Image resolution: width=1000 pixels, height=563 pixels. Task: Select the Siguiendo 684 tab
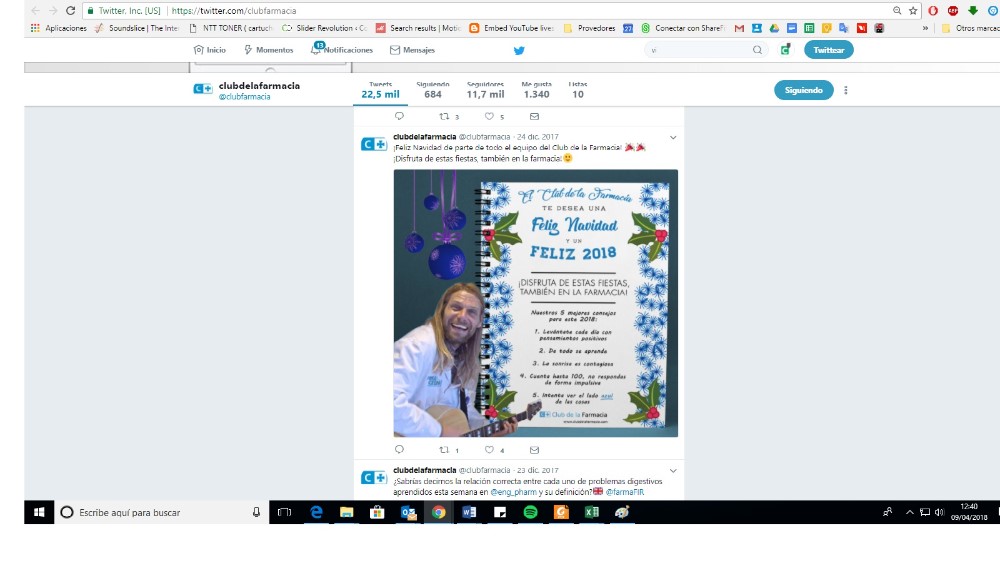click(x=433, y=91)
